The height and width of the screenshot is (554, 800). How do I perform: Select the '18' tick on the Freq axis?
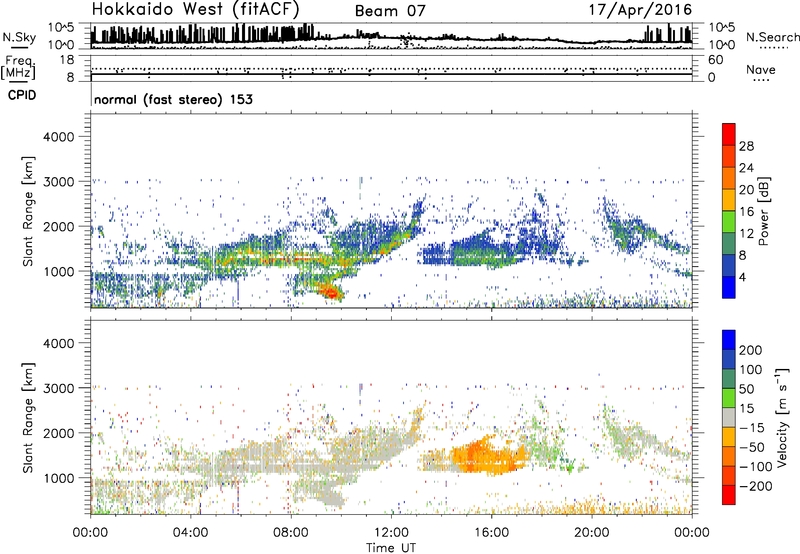pos(67,60)
